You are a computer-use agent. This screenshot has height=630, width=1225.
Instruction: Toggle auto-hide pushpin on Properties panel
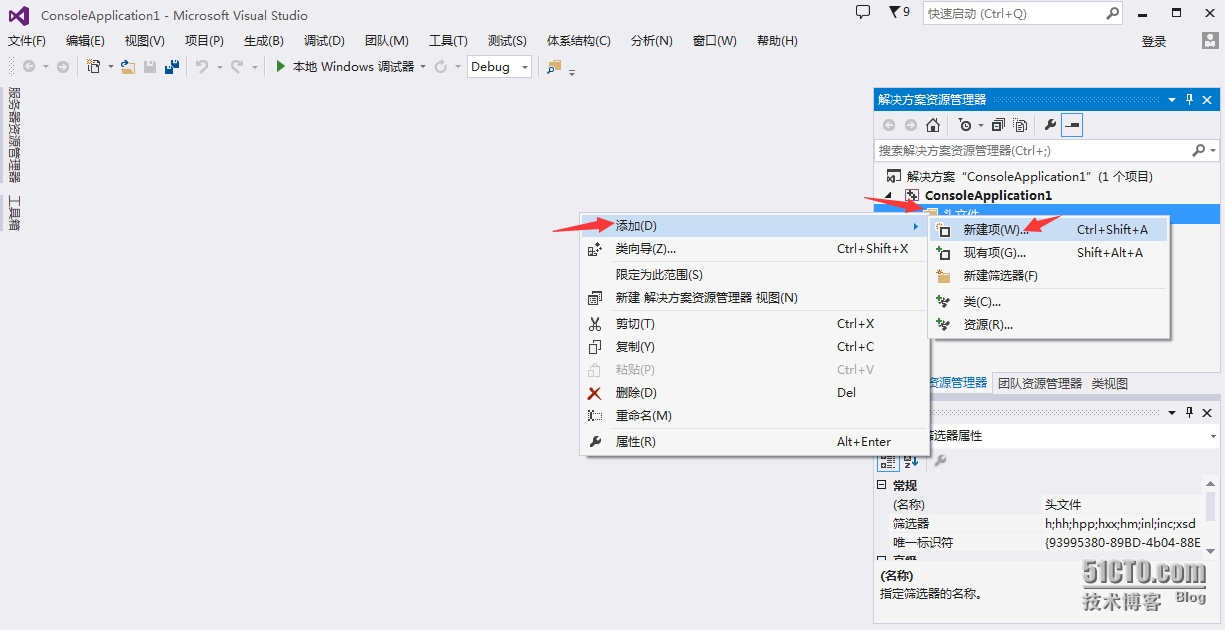point(1189,412)
